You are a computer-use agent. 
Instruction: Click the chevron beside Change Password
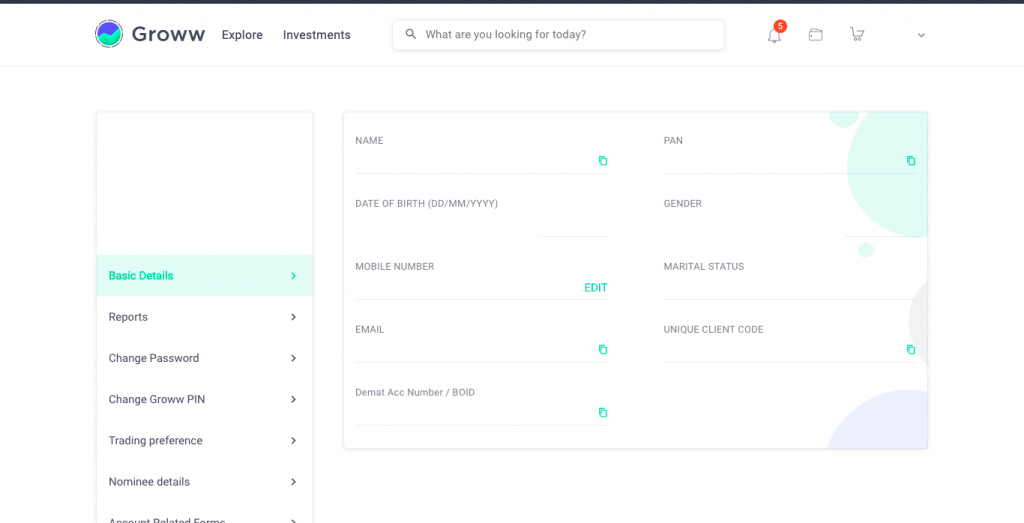(293, 358)
